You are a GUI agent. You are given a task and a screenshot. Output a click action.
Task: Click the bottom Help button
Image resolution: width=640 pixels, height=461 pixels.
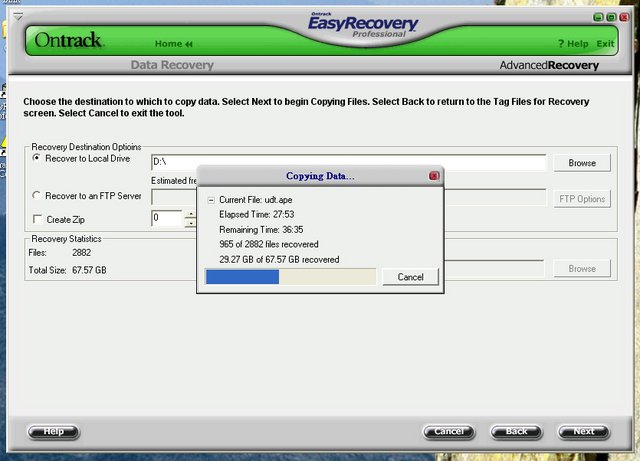tap(53, 432)
